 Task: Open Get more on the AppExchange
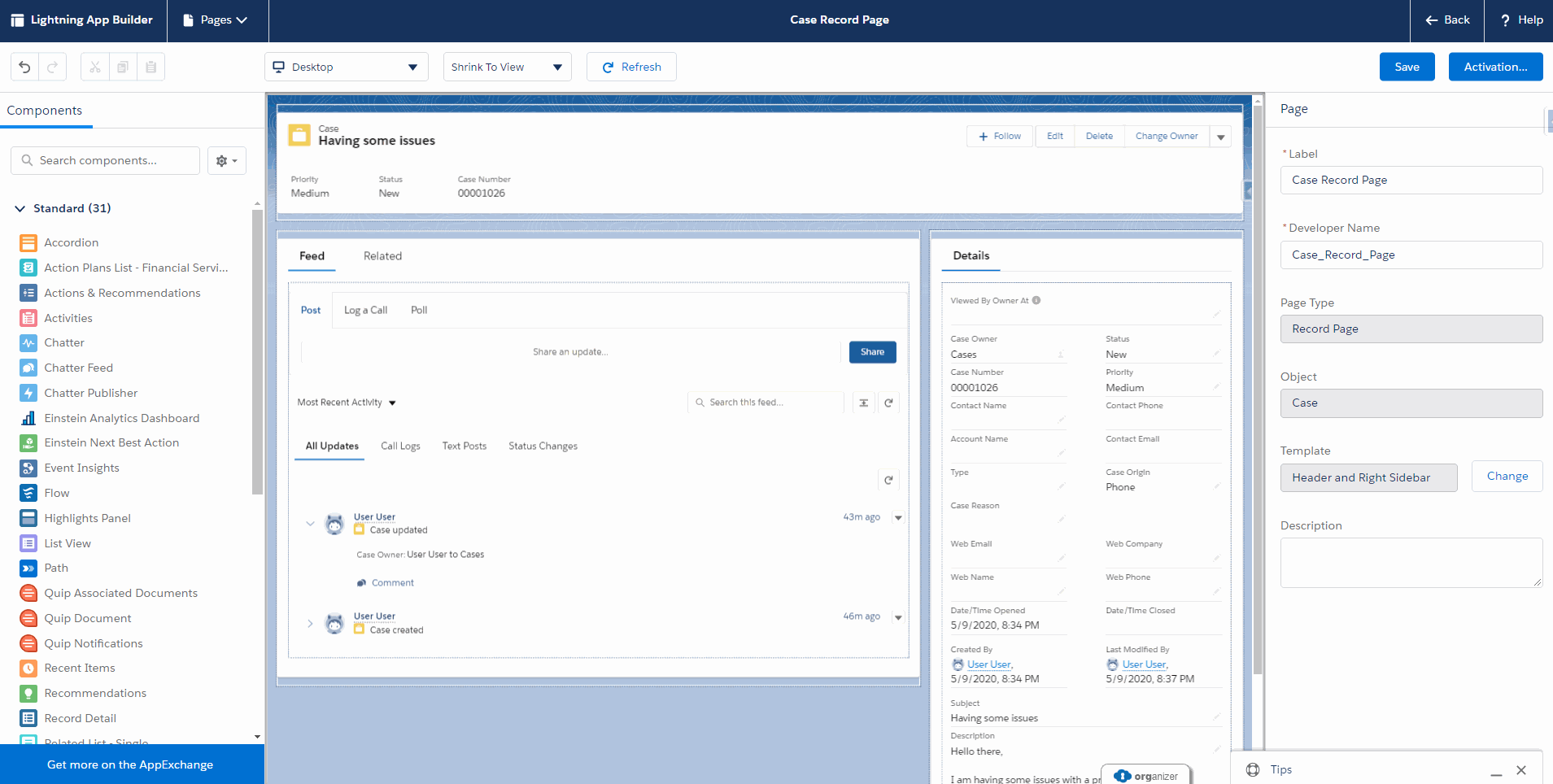click(x=130, y=764)
